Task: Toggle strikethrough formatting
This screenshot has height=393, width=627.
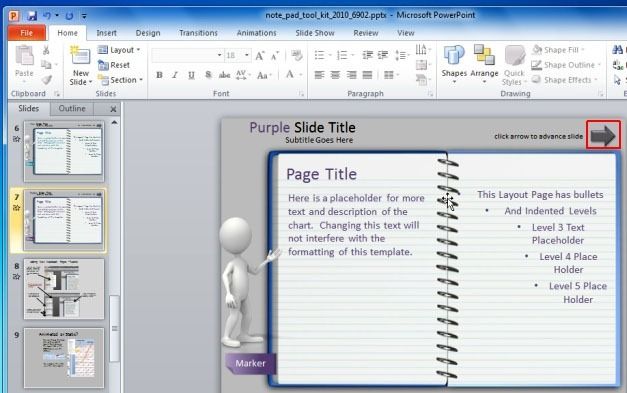Action: (x=224, y=75)
